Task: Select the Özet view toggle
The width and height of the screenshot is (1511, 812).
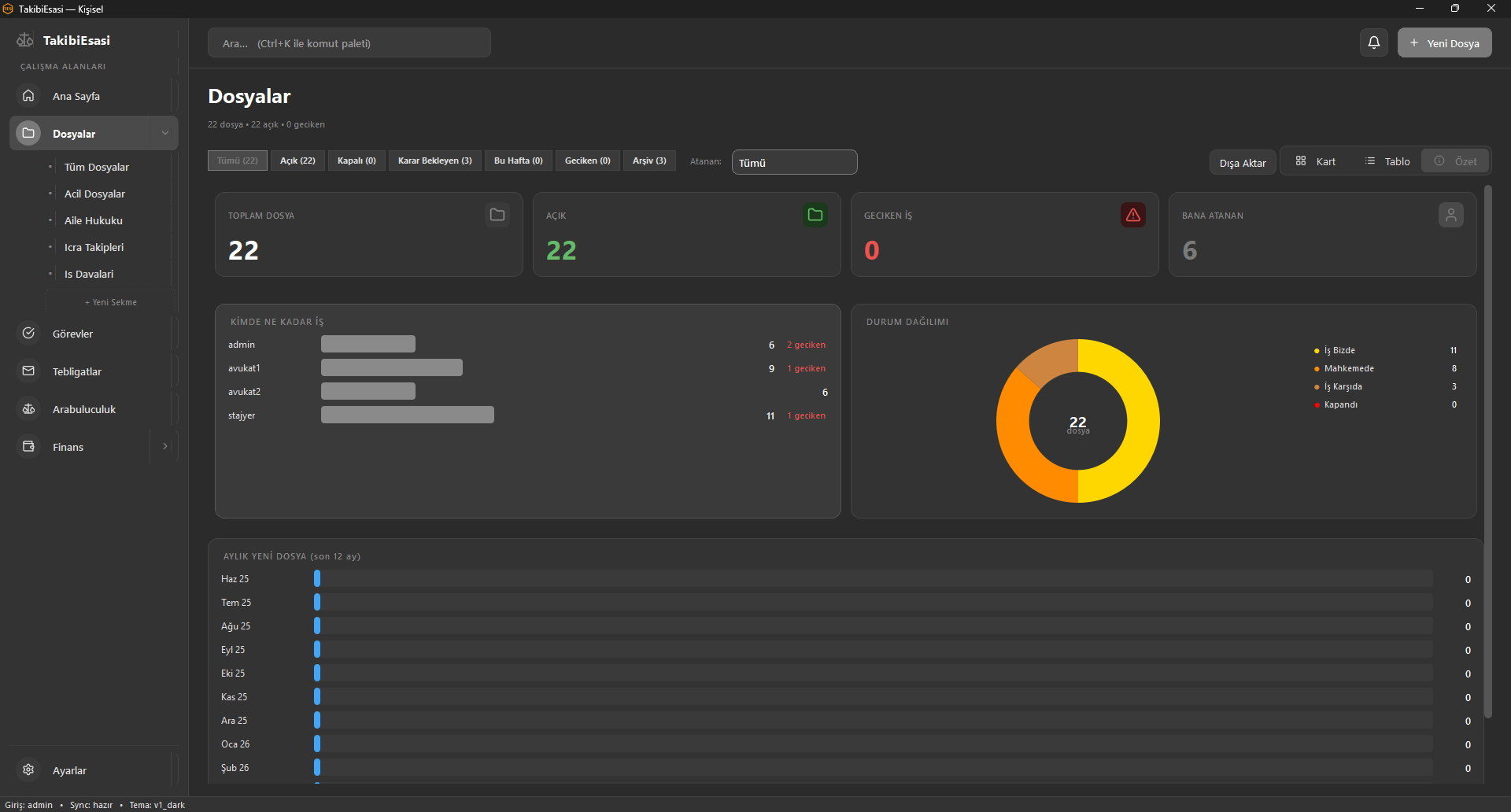Action: click(x=1455, y=161)
